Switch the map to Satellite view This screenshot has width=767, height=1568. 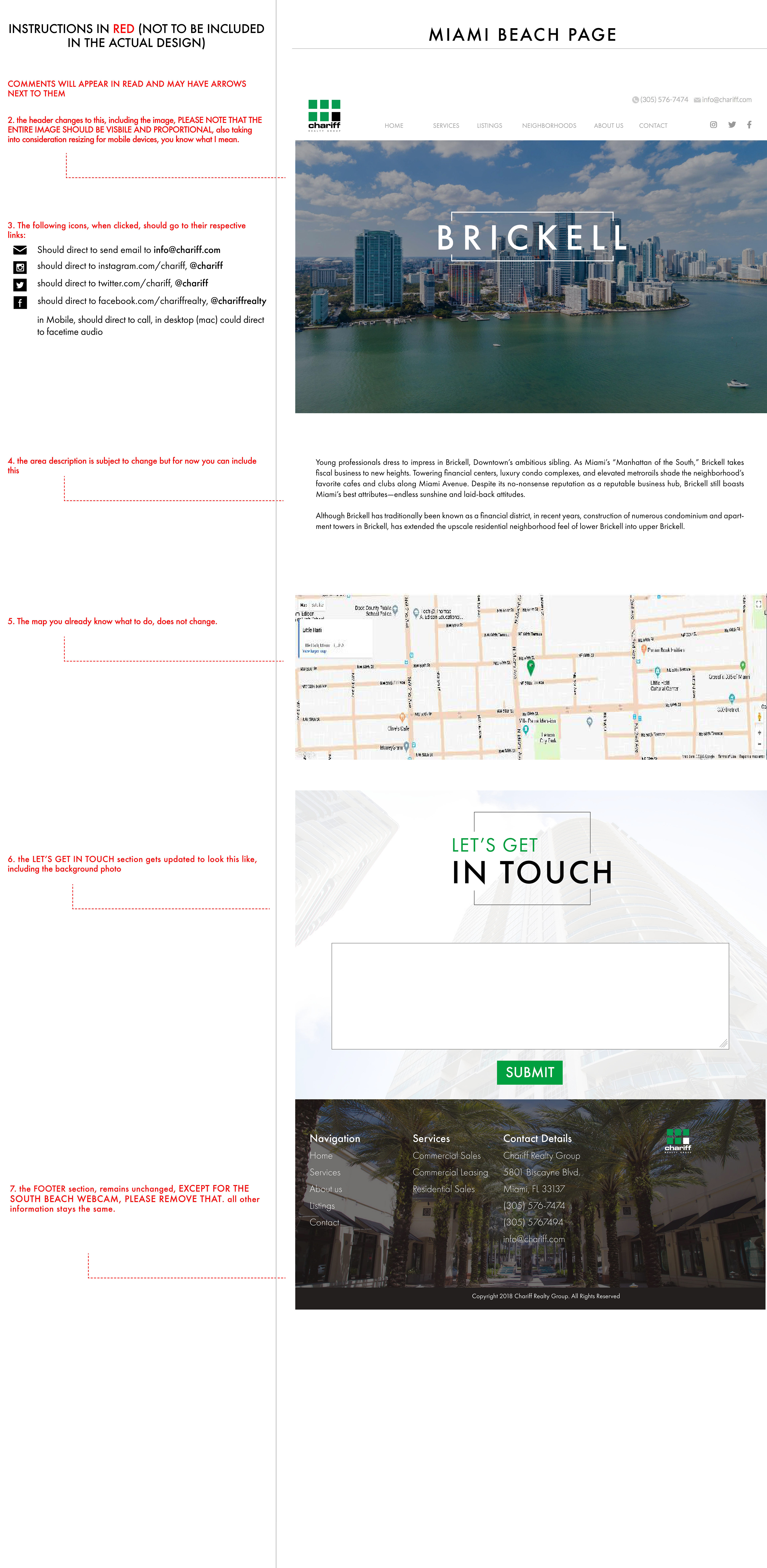pos(318,605)
